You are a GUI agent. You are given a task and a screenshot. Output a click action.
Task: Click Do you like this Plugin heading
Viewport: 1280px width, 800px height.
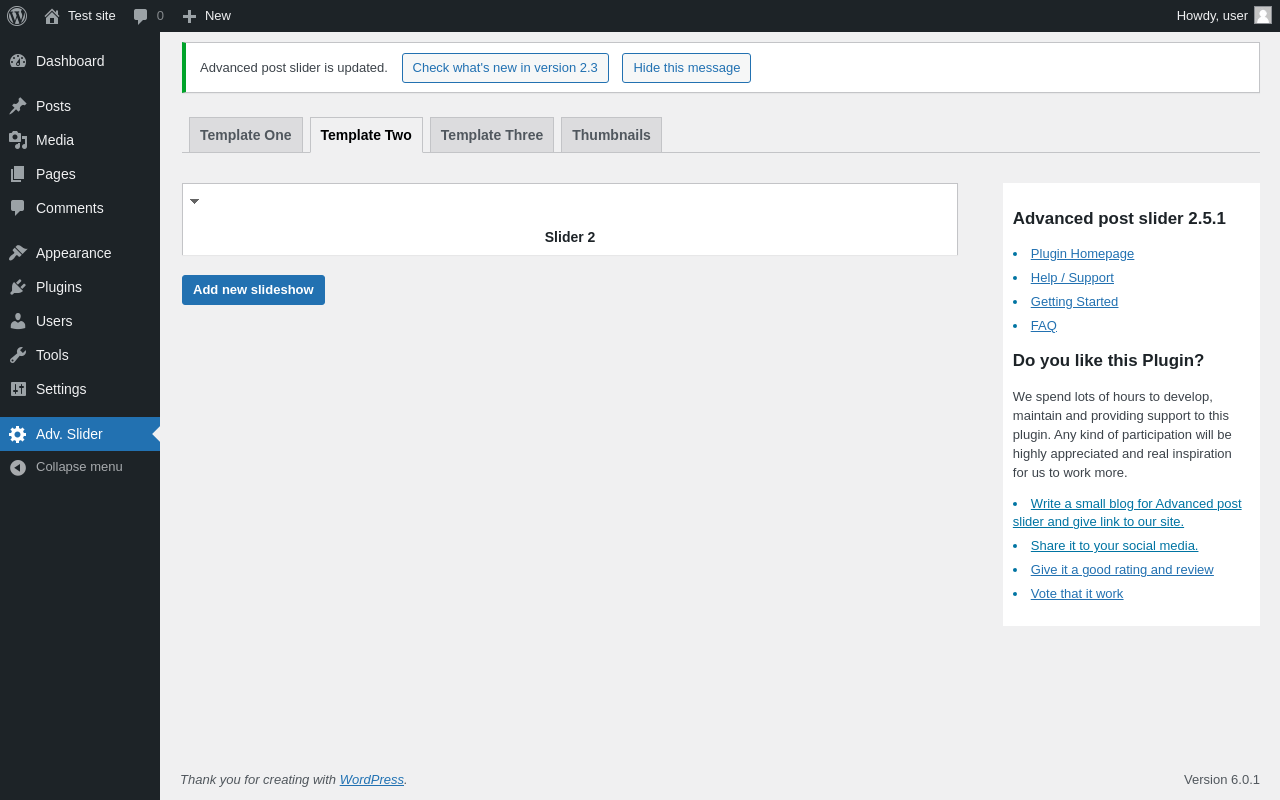coord(1108,361)
